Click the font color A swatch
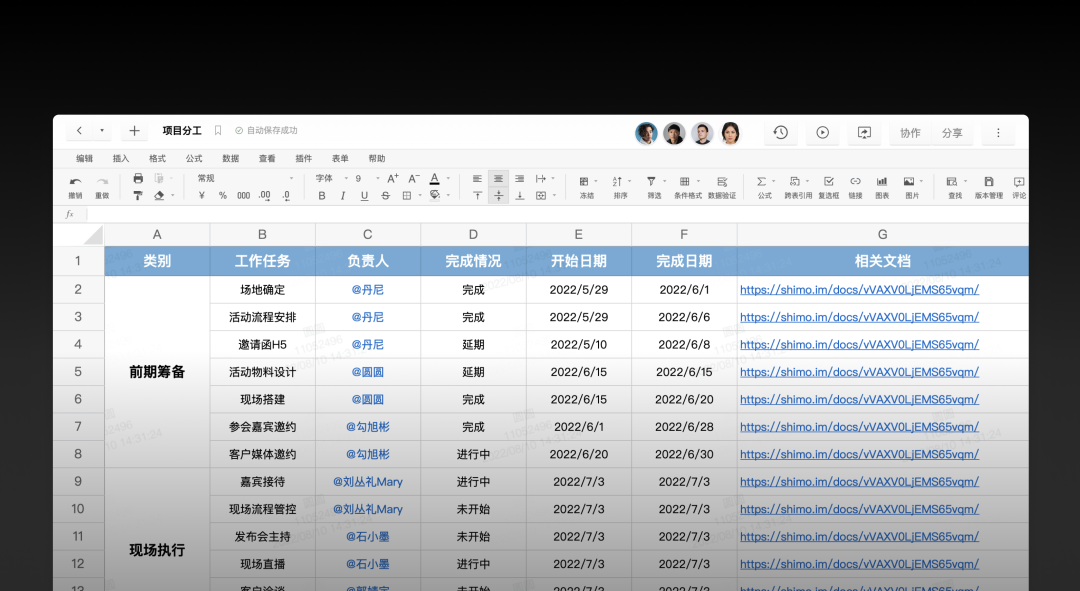 [x=435, y=178]
